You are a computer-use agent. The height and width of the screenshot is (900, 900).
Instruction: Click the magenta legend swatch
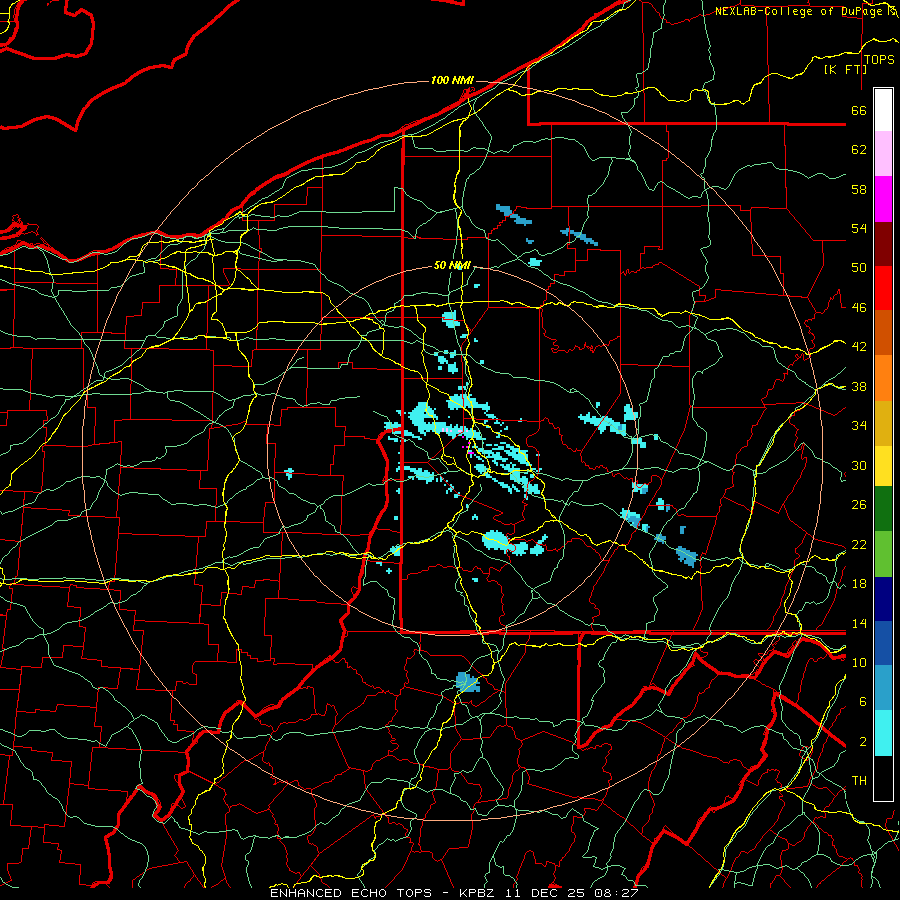(x=883, y=199)
